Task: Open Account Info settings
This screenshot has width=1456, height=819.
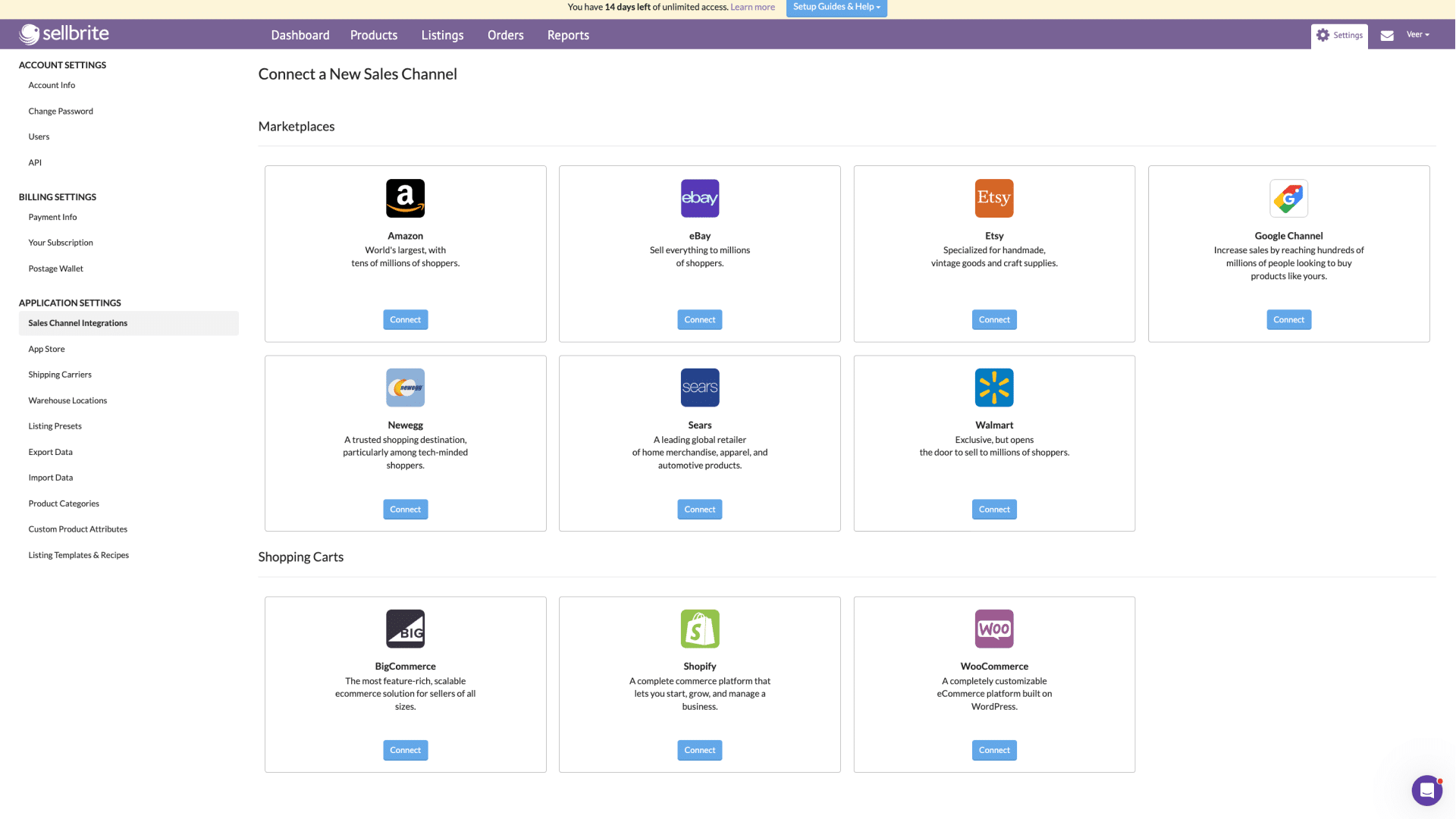Action: click(x=52, y=86)
